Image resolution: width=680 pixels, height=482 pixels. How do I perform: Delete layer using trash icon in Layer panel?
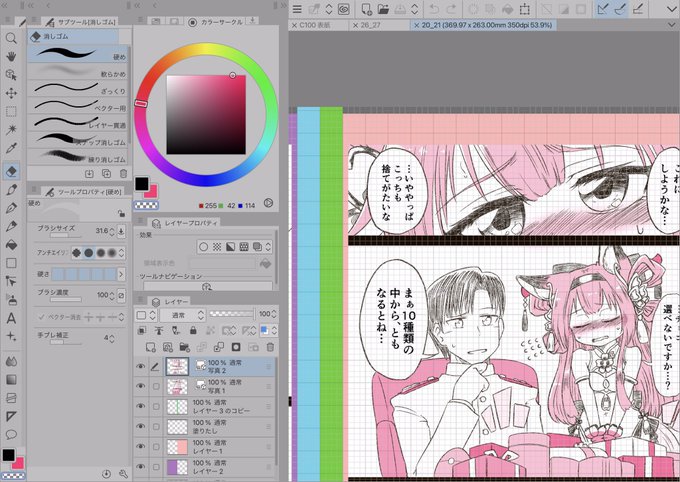click(x=270, y=347)
